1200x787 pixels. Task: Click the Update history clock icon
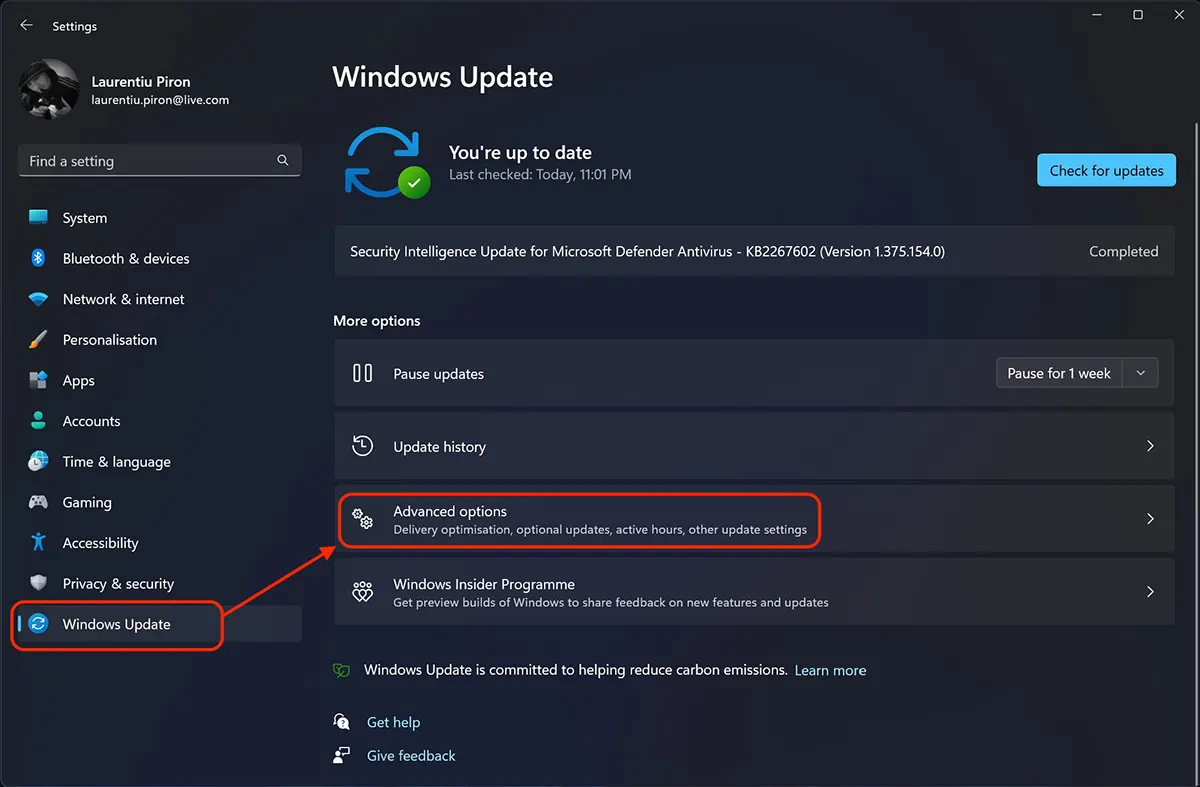[x=363, y=446]
